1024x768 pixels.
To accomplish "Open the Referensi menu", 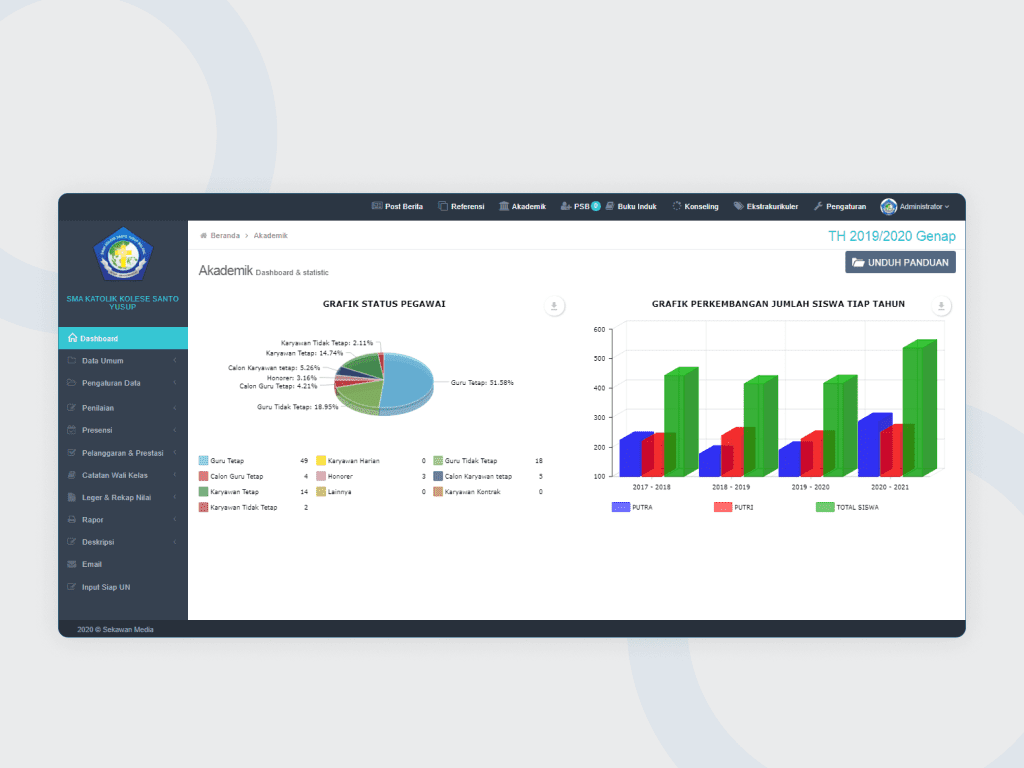I will click(461, 206).
